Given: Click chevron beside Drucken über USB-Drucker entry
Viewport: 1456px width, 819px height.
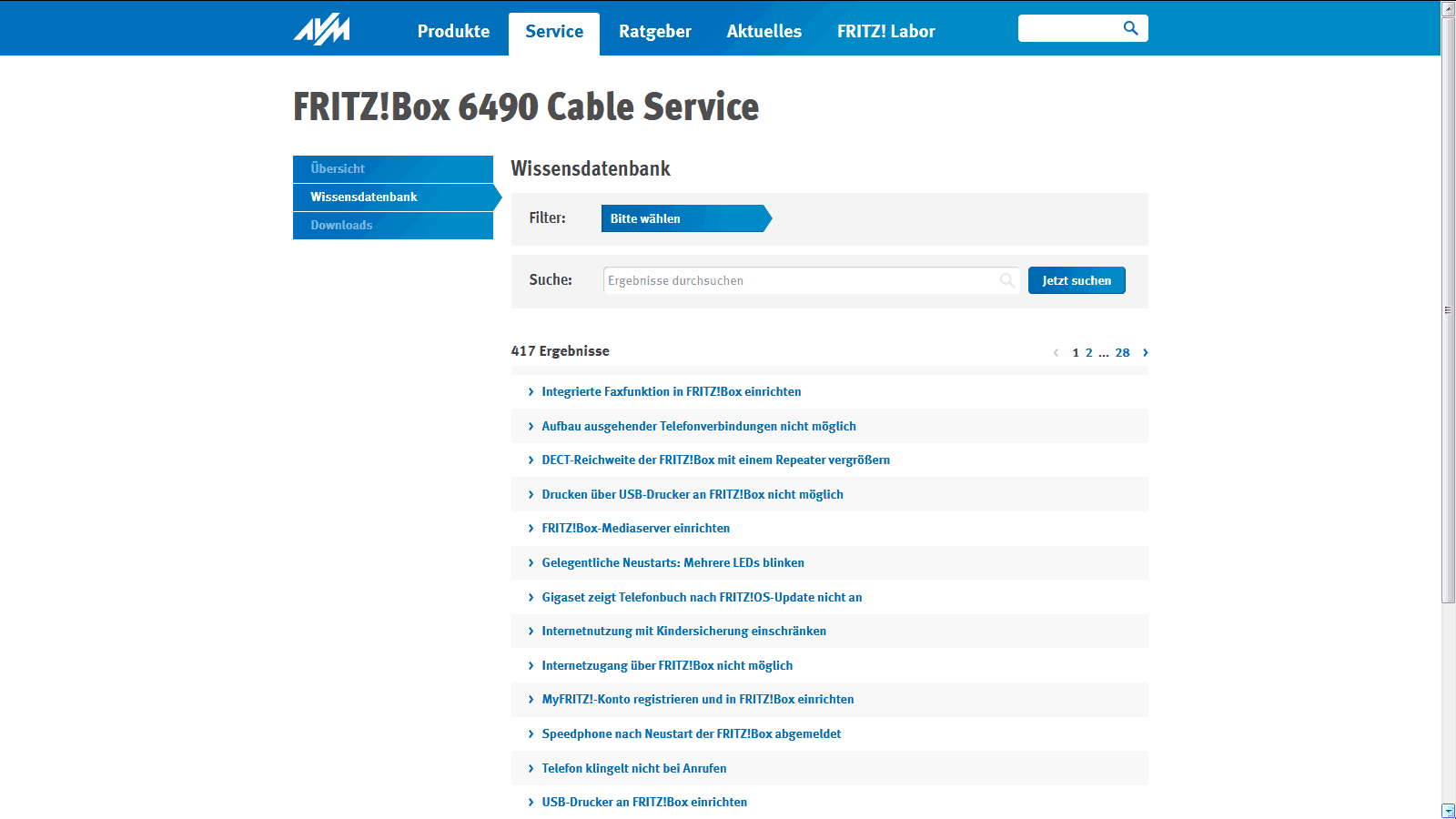Looking at the screenshot, I should pyautogui.click(x=531, y=495).
